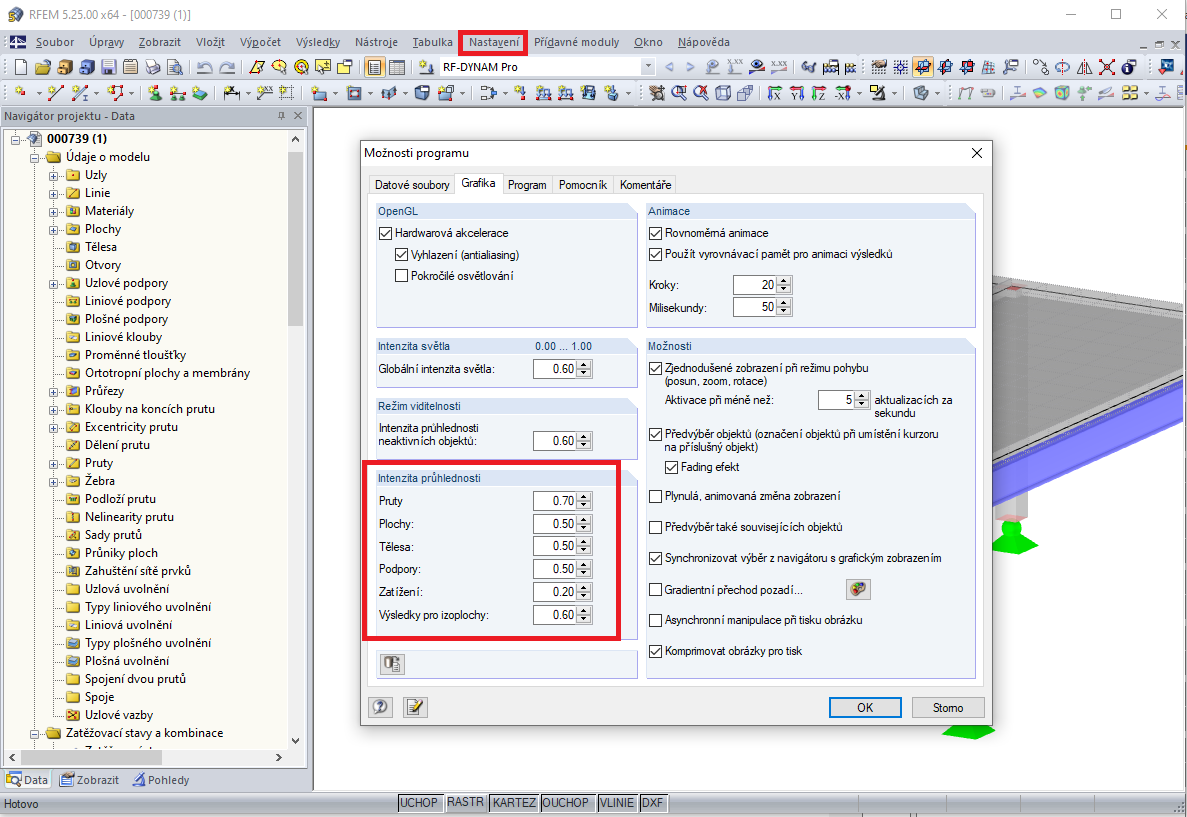The width and height of the screenshot is (1187, 817).
Task: Expand the Pruty tree node
Action: coord(53,464)
